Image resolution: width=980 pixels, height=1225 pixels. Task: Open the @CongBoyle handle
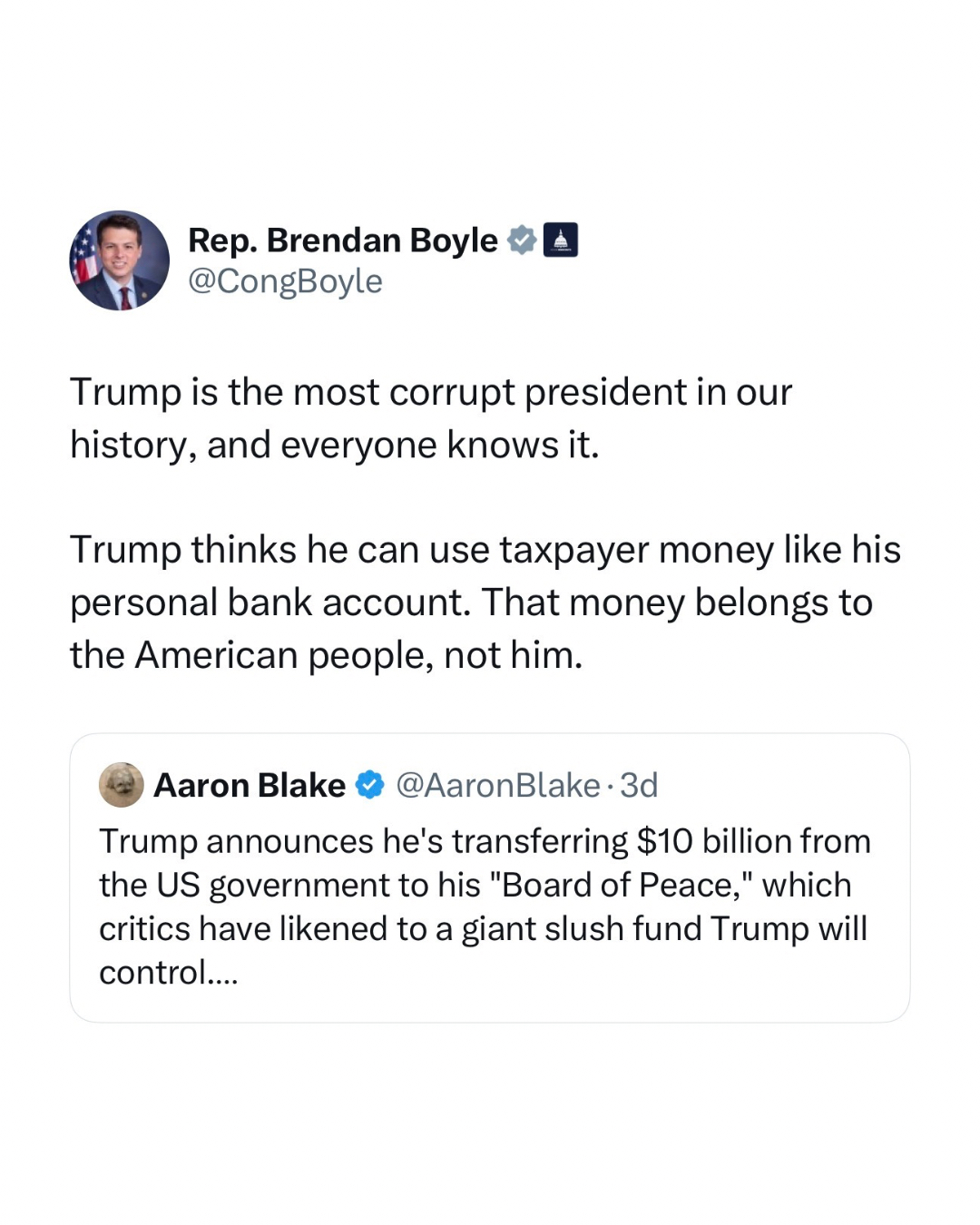(285, 281)
